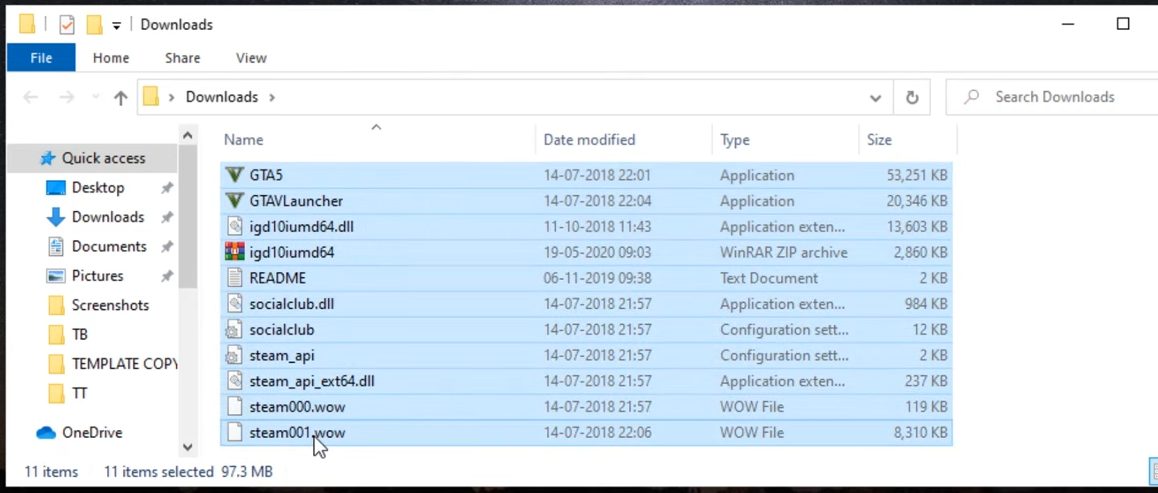Screen dimensions: 1158x493
Task: Sort files by the Date modified column
Action: (589, 139)
